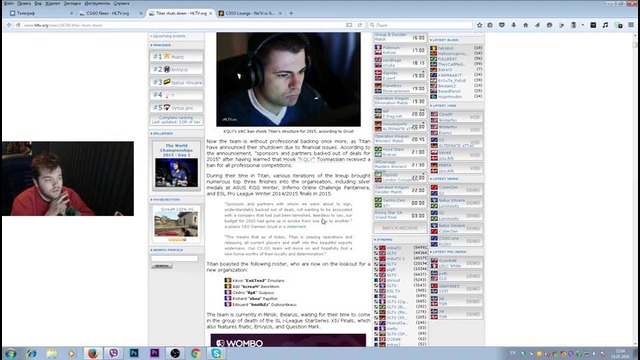Bookmark this page with the star icon
Image resolution: width=640 pixels, height=360 pixels.
click(479, 25)
